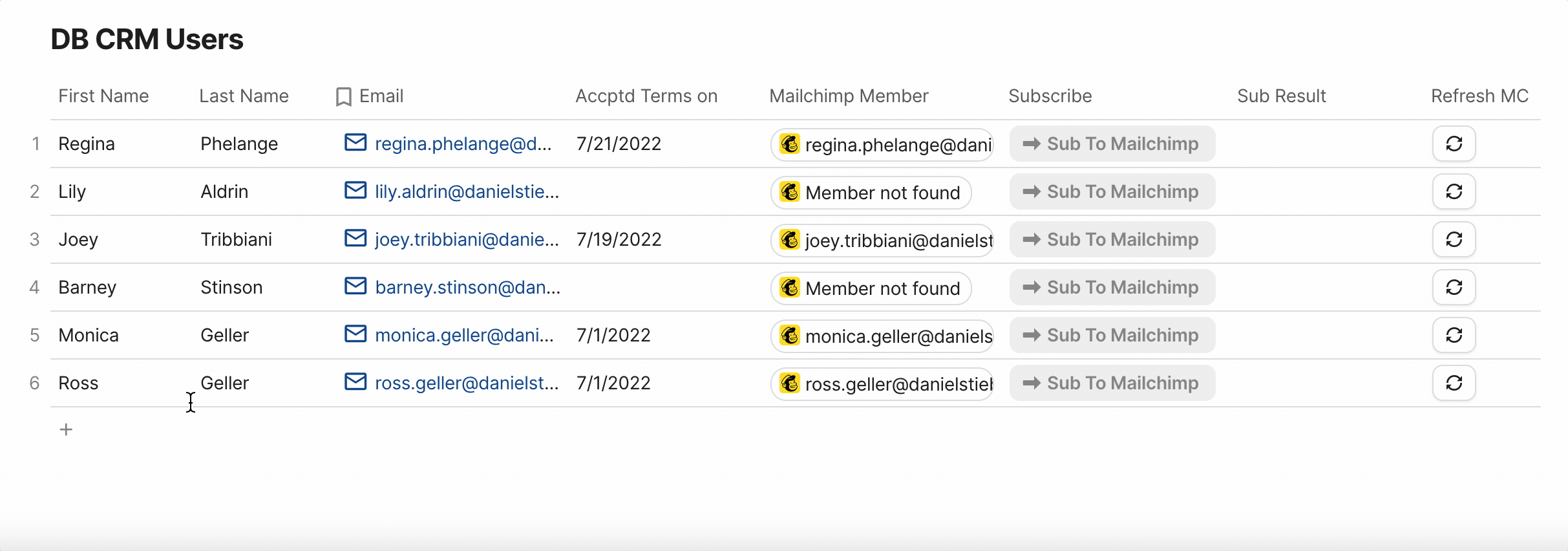Click monica.geller Mailchimp member chip
The width and height of the screenshot is (1568, 551).
[x=883, y=336]
